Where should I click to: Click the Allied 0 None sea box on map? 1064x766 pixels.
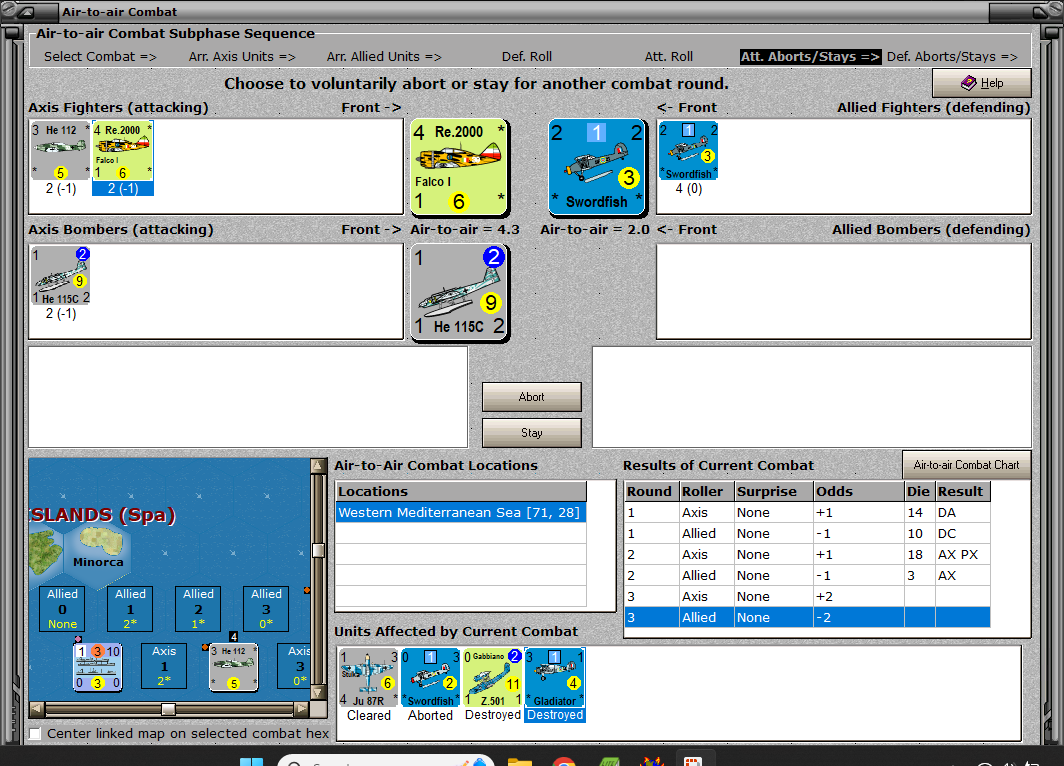click(62, 609)
